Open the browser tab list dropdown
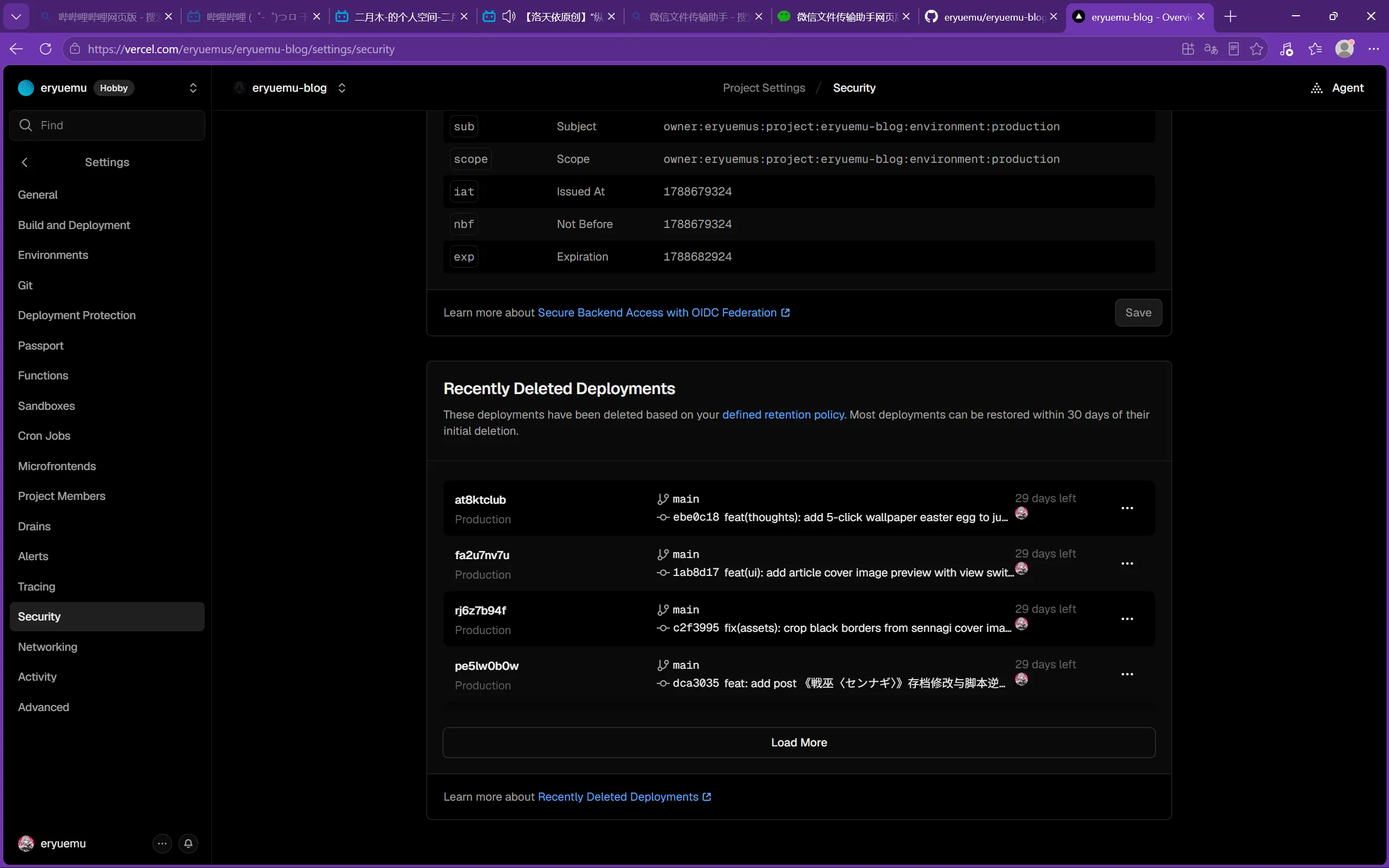 click(17, 17)
